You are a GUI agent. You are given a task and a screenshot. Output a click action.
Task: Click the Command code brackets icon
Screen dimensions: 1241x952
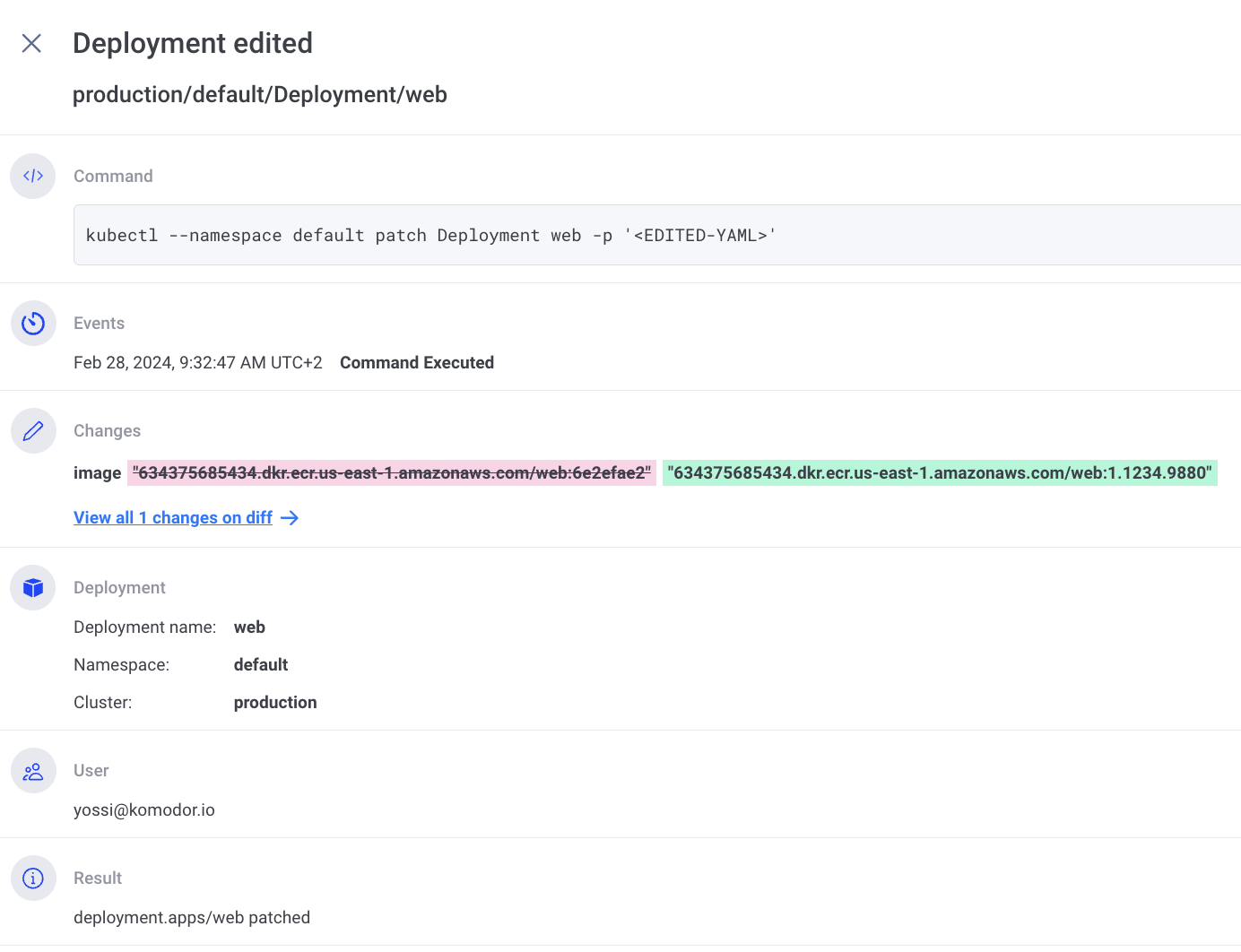click(33, 176)
